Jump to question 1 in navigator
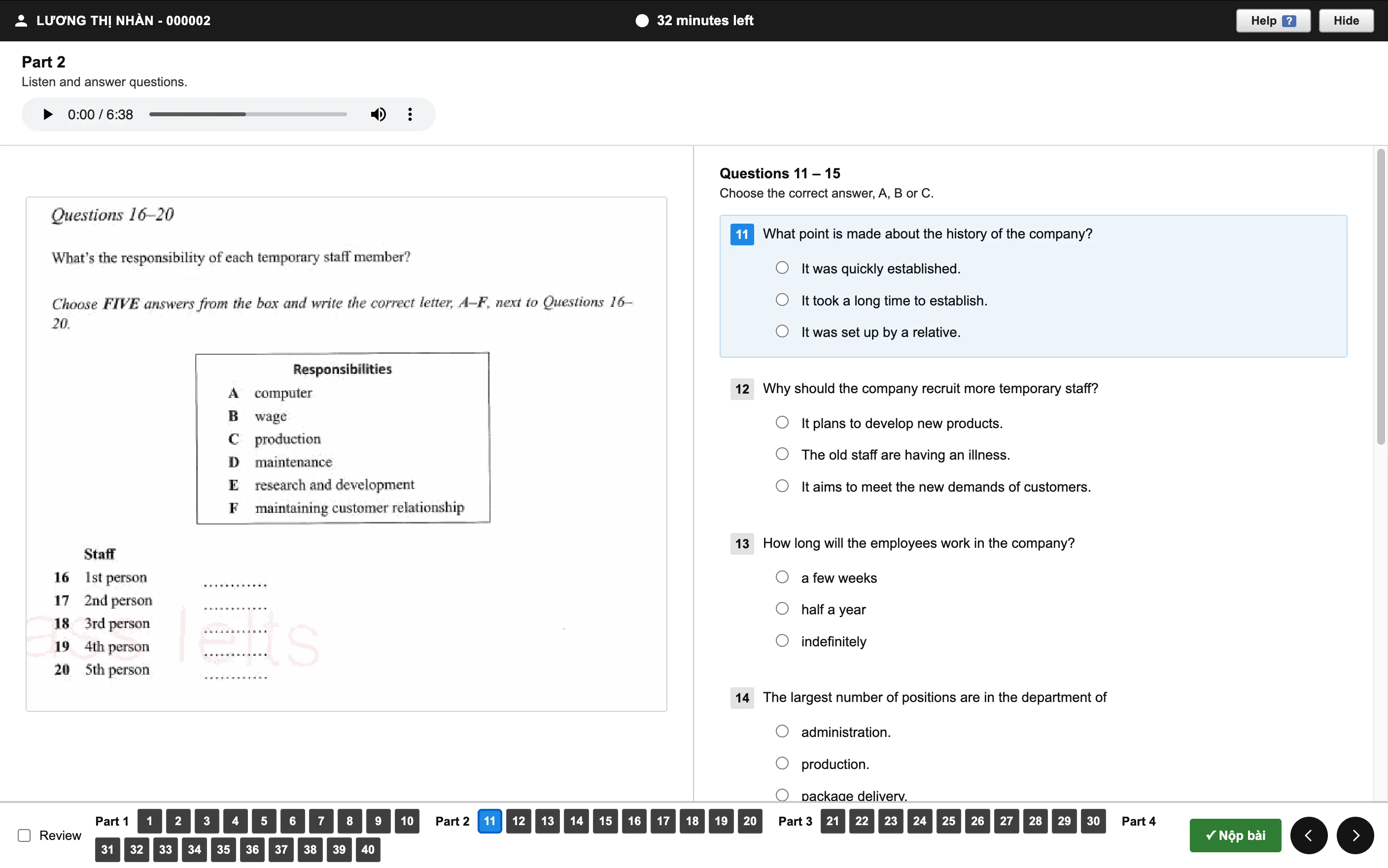This screenshot has width=1388, height=868. pos(149,821)
